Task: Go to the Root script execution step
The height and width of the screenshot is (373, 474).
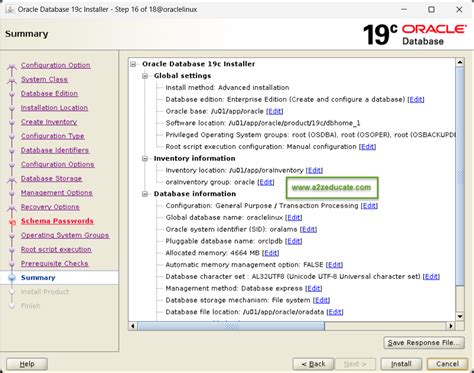Action: [x=56, y=249]
